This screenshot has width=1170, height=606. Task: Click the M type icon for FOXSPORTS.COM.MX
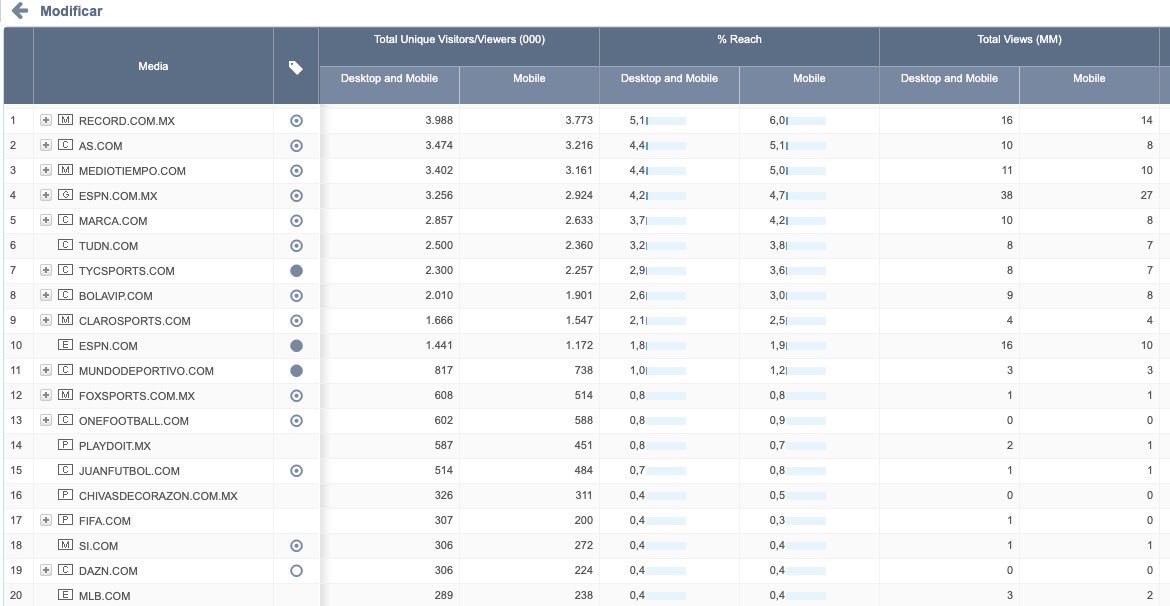click(x=65, y=396)
